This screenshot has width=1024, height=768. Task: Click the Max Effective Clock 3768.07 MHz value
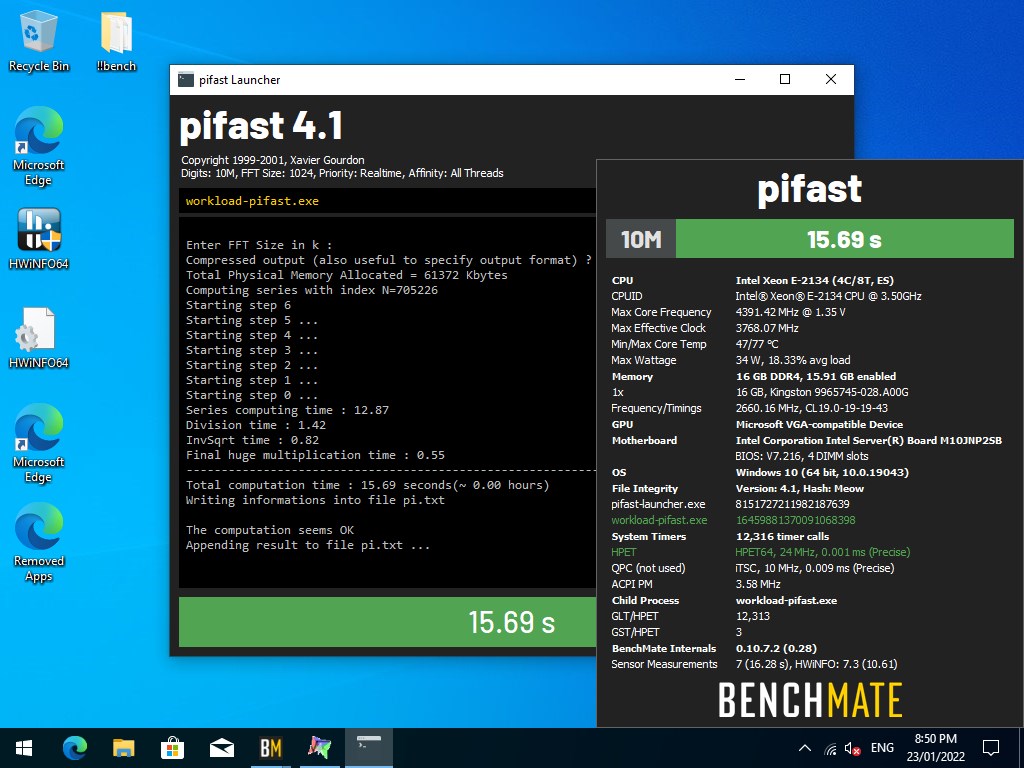click(x=767, y=328)
